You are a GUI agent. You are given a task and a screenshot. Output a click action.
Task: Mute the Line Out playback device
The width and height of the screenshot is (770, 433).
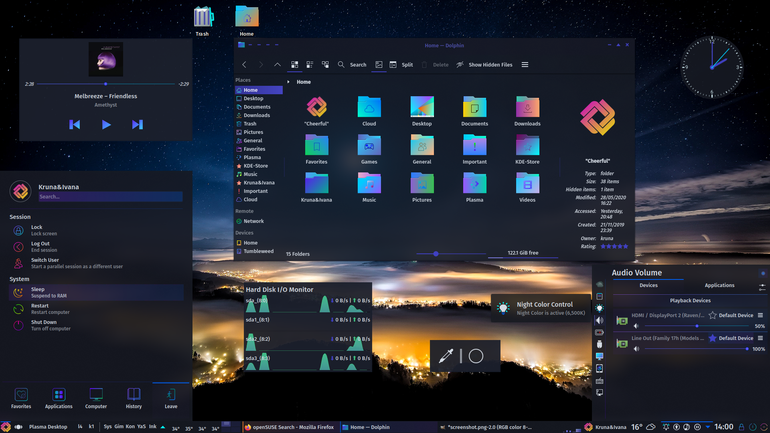(636, 349)
